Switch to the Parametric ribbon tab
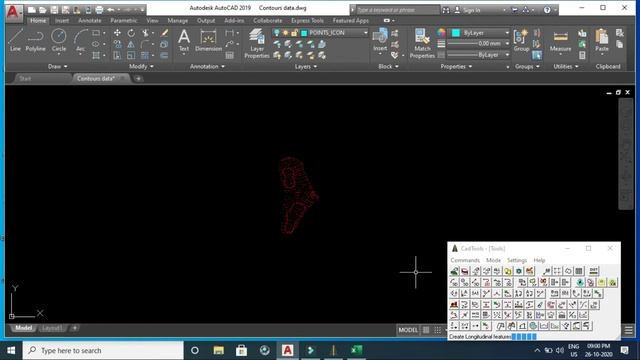Screen dimensions: 640x360 [x=124, y=20]
